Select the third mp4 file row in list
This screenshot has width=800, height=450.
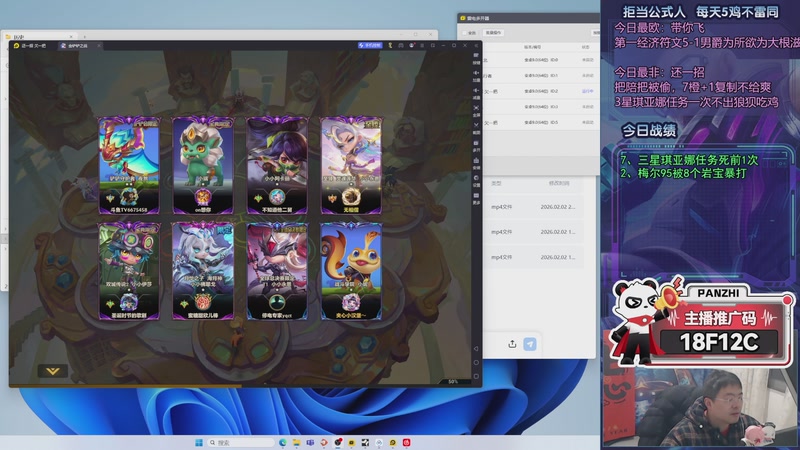533,257
